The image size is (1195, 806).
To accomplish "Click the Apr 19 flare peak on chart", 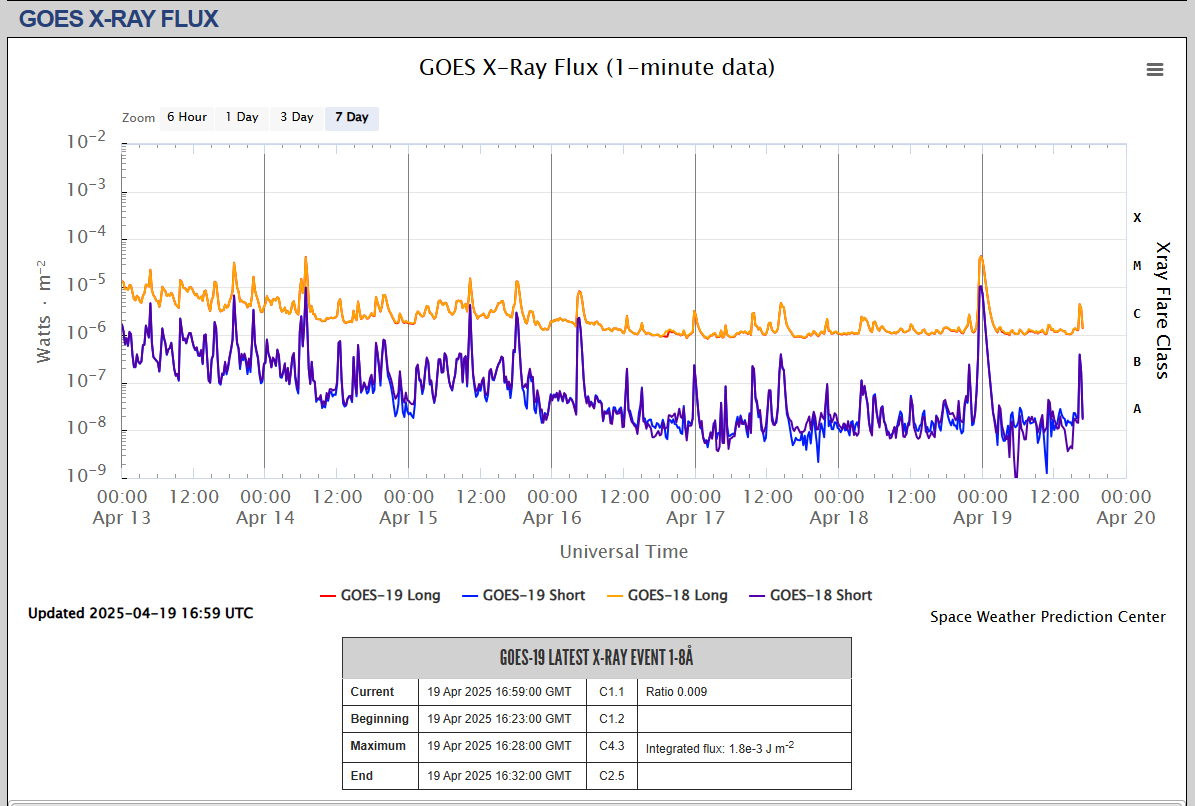I will pyautogui.click(x=981, y=257).
